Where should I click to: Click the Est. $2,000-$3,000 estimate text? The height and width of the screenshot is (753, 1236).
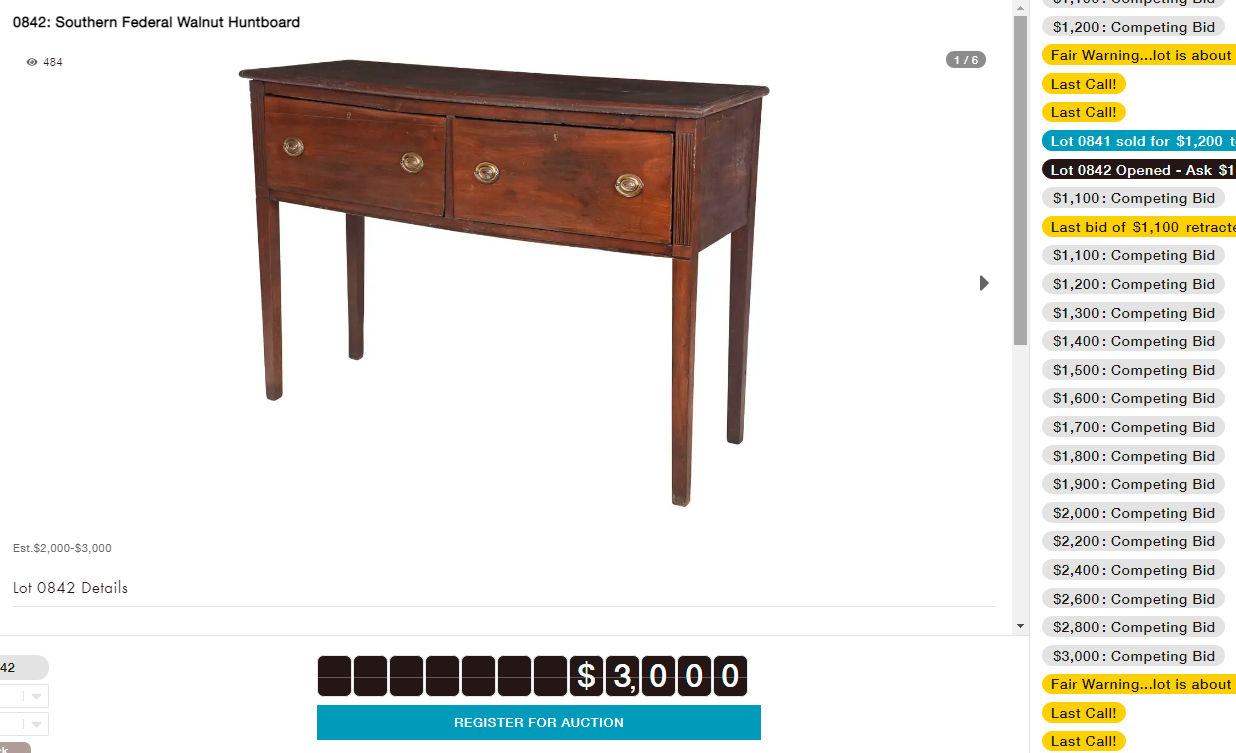click(x=62, y=548)
